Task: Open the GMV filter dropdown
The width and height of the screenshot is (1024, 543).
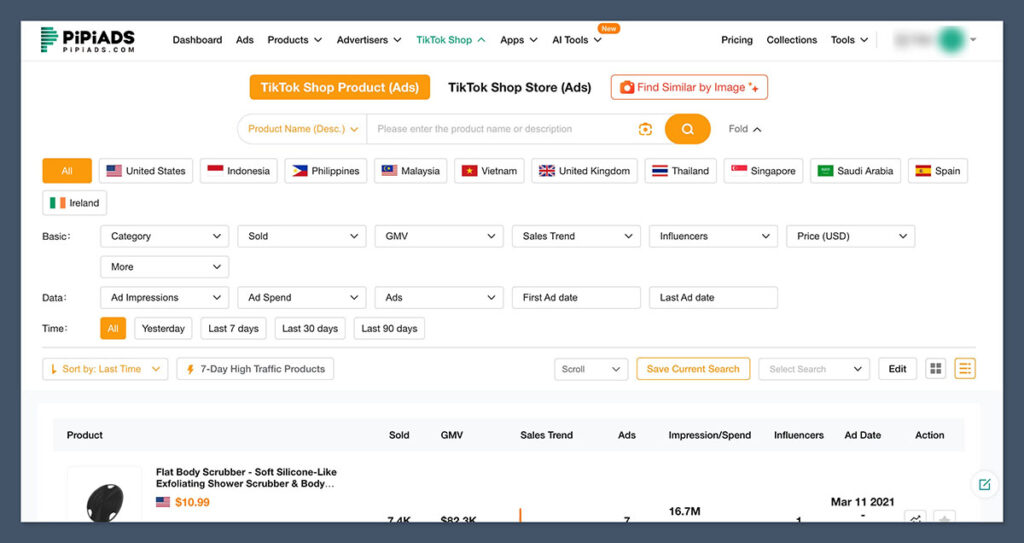Action: click(x=439, y=236)
